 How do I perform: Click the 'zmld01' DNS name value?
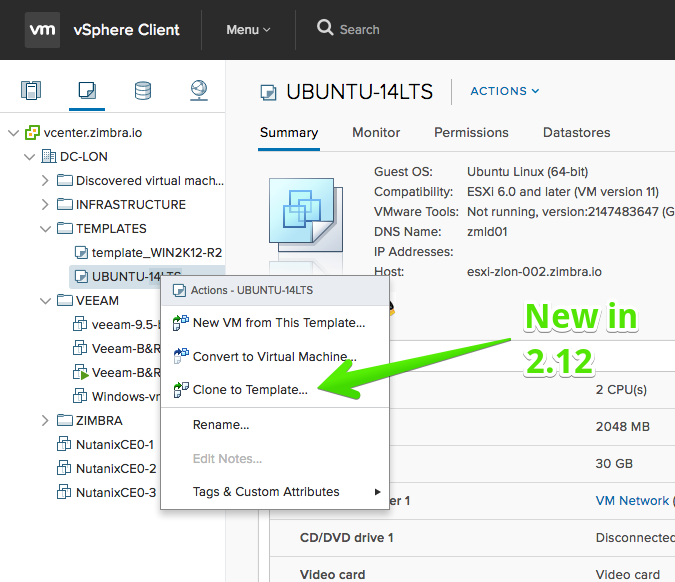[487, 232]
